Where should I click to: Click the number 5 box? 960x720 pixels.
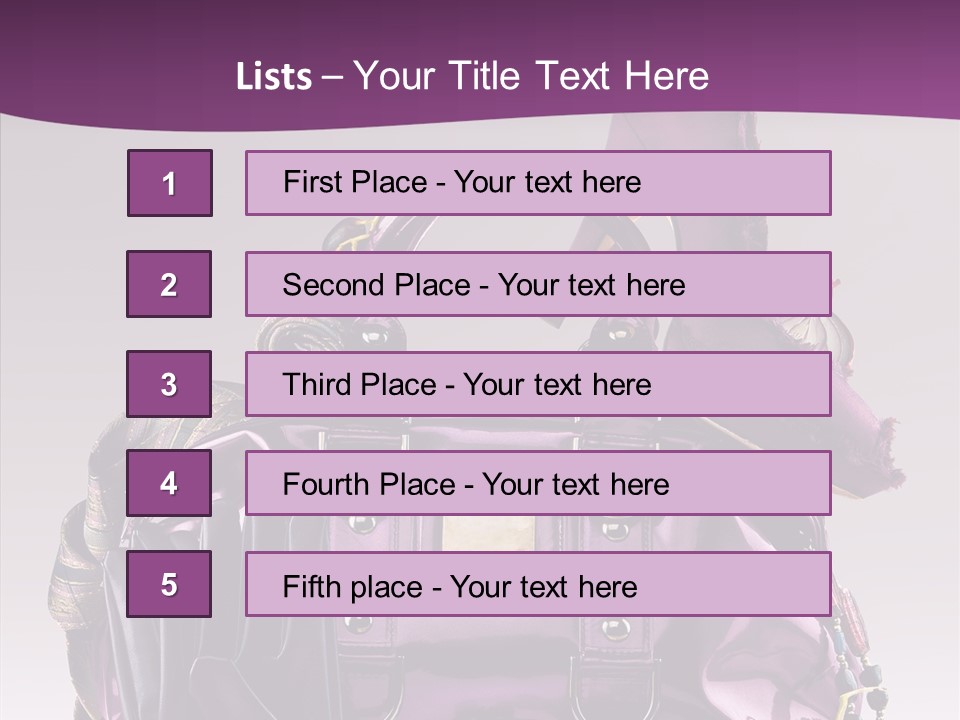[169, 584]
